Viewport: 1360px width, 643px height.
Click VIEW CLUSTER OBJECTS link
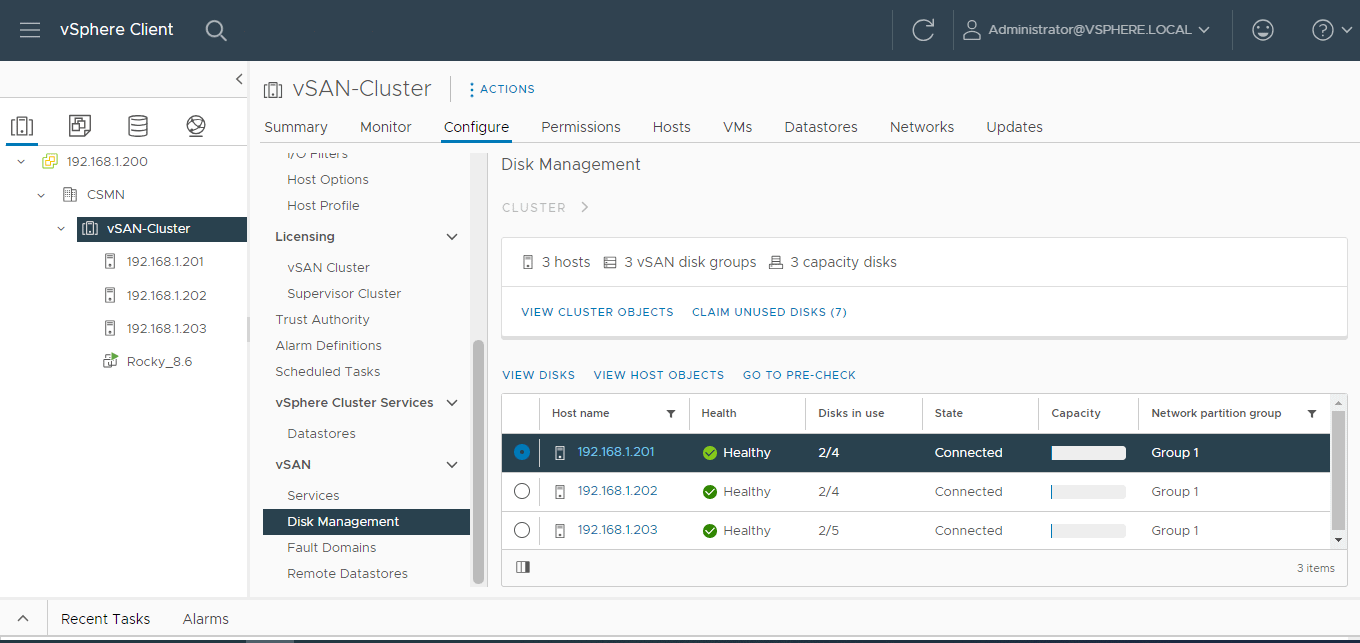[x=597, y=312]
